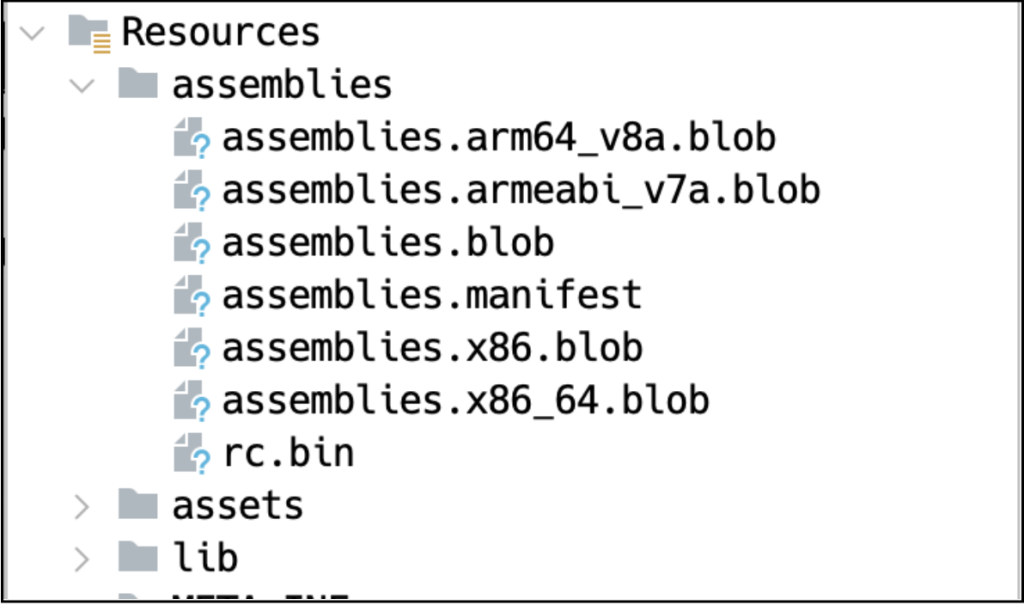Image resolution: width=1024 pixels, height=605 pixels.
Task: Select the assemblies.manifest file label
Action: tap(431, 295)
